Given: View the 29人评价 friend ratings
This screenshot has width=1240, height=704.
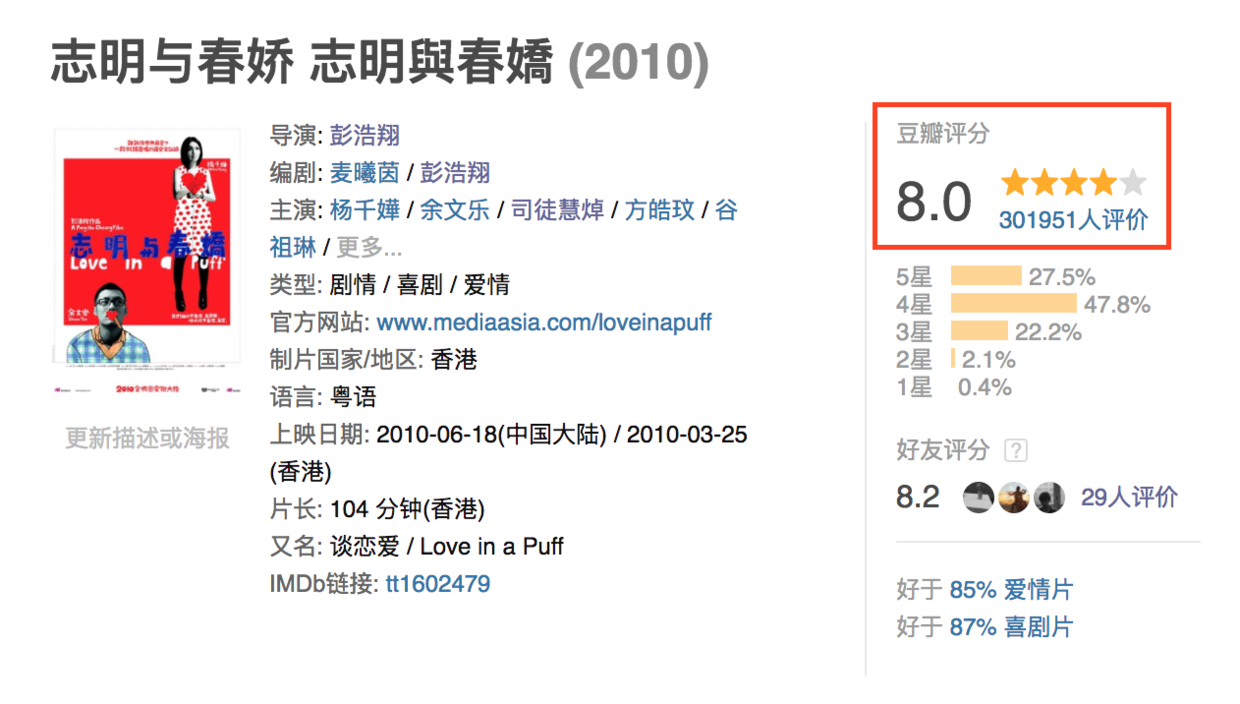Looking at the screenshot, I should (1129, 497).
